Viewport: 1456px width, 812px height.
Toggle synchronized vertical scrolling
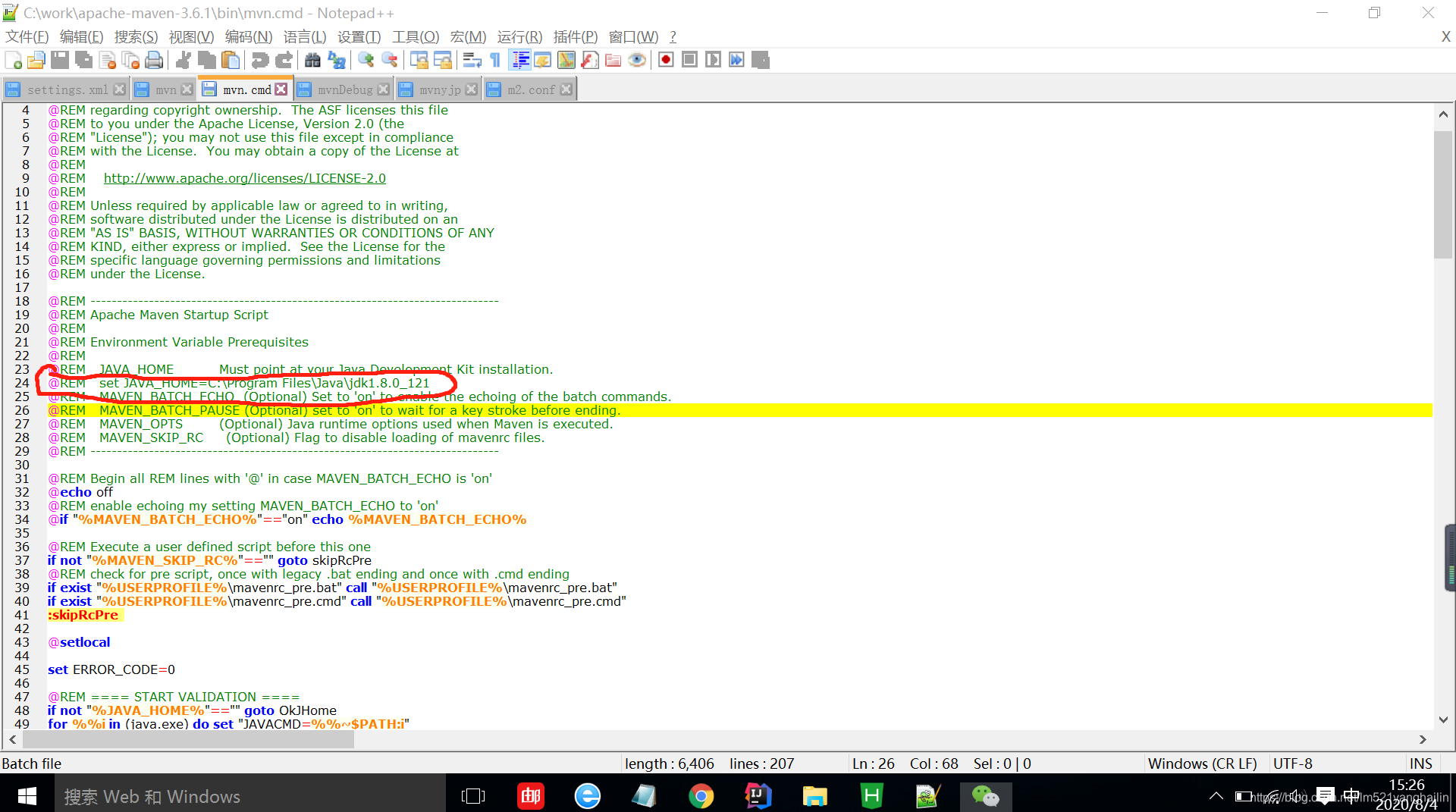tap(419, 59)
